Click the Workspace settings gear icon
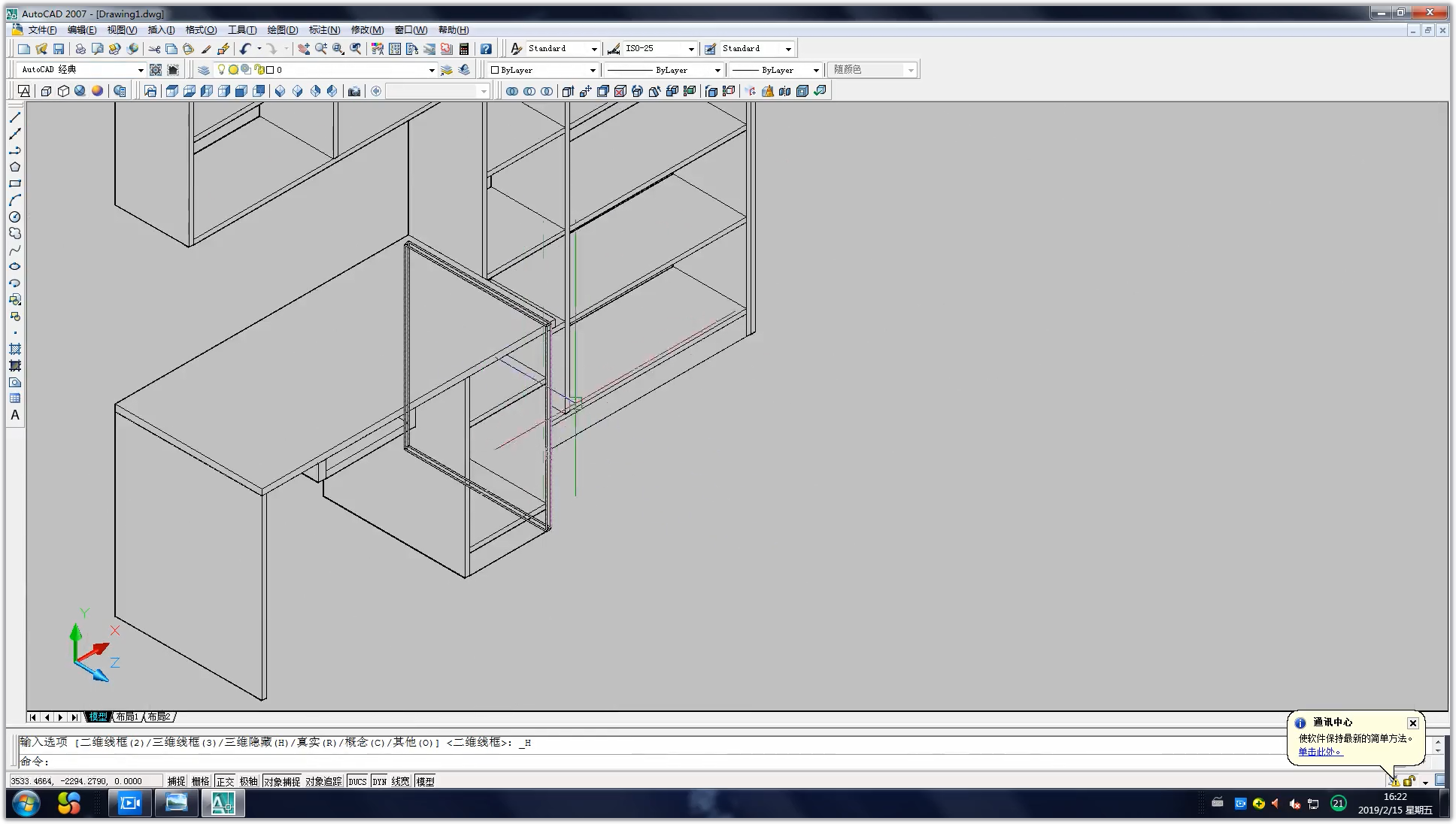 point(156,70)
